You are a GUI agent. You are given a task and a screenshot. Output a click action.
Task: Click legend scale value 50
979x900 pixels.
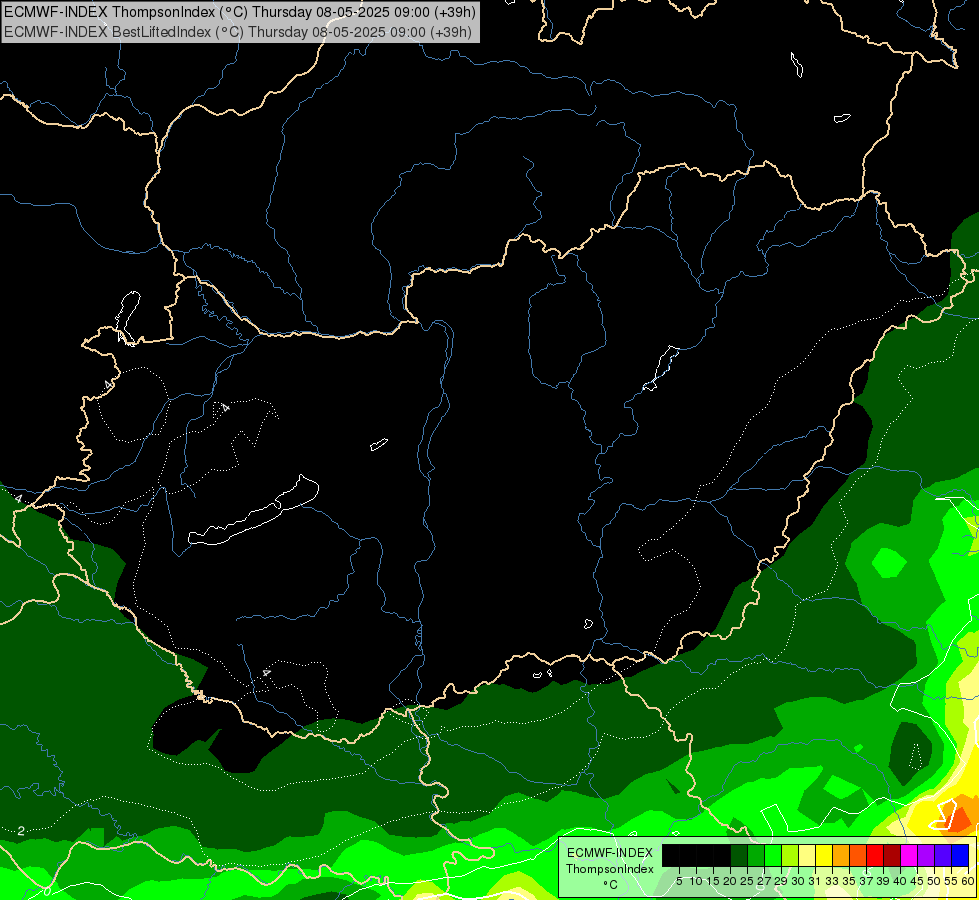point(935,881)
